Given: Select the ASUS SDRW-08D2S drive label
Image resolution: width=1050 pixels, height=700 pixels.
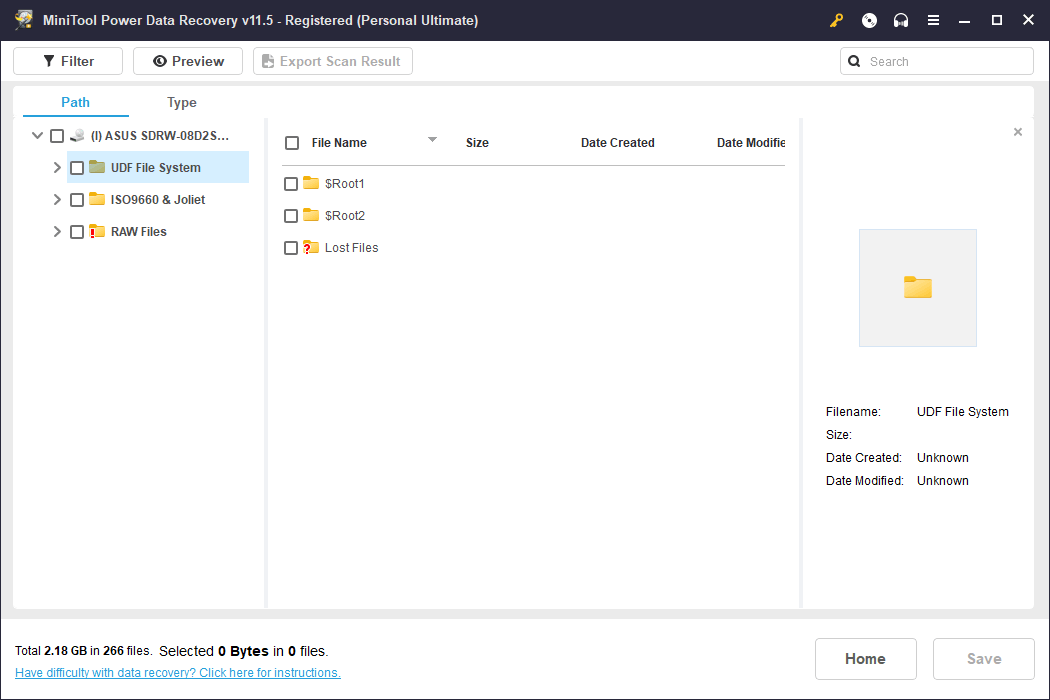Looking at the screenshot, I should (x=160, y=136).
